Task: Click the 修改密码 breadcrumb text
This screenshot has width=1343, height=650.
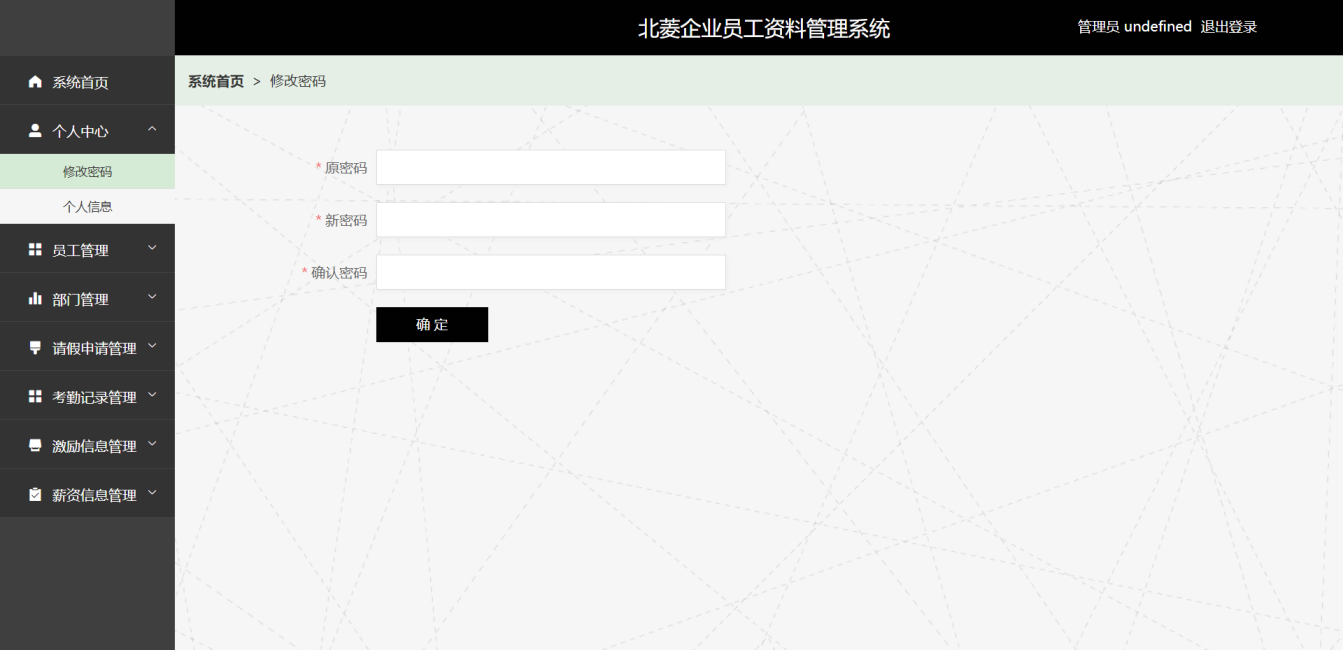Action: (298, 81)
